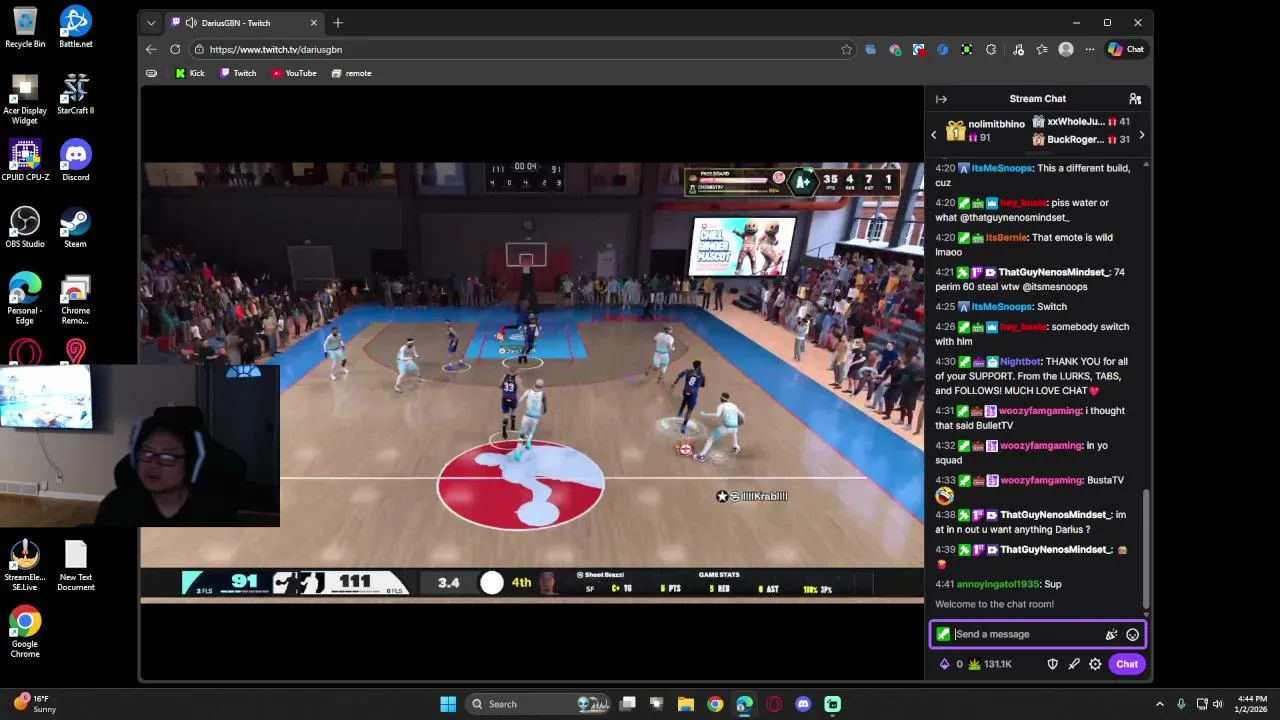Screen dimensions: 1280x720
Task: Open woozyfamgaming name on BustaTV message
Action: 1041,480
